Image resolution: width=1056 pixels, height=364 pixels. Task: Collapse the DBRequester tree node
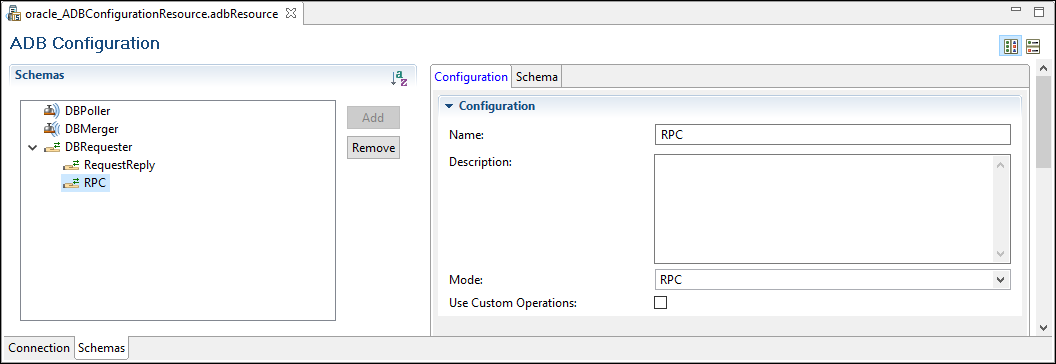pos(32,147)
